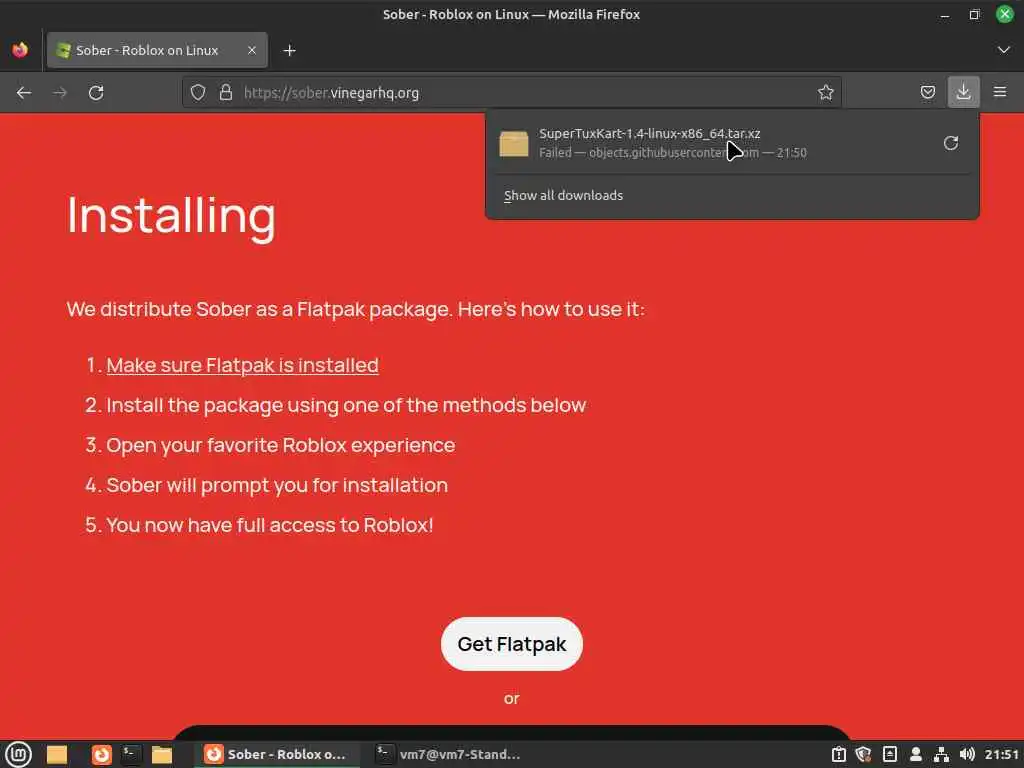Expand the list all tabs chevron
The height and width of the screenshot is (768, 1024).
click(1004, 50)
